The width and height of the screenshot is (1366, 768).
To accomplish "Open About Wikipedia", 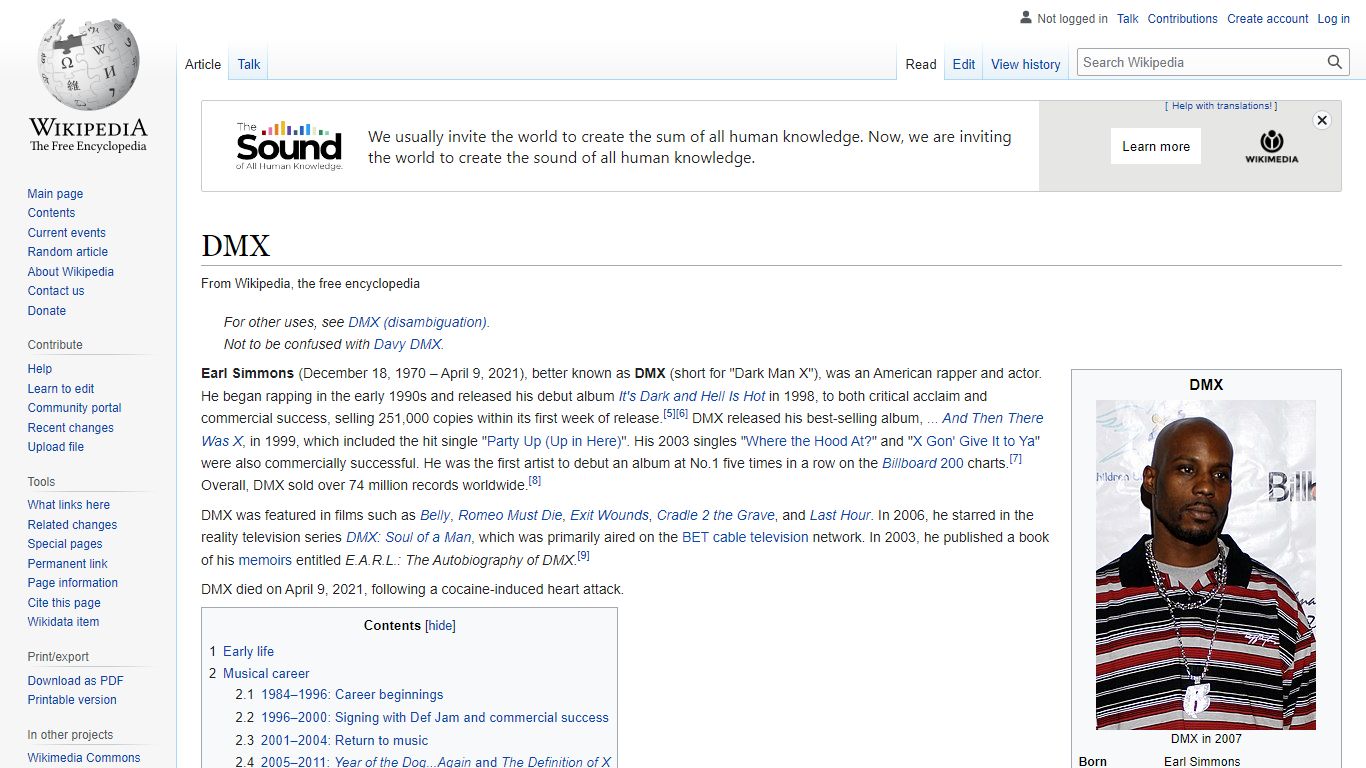I will click(70, 272).
